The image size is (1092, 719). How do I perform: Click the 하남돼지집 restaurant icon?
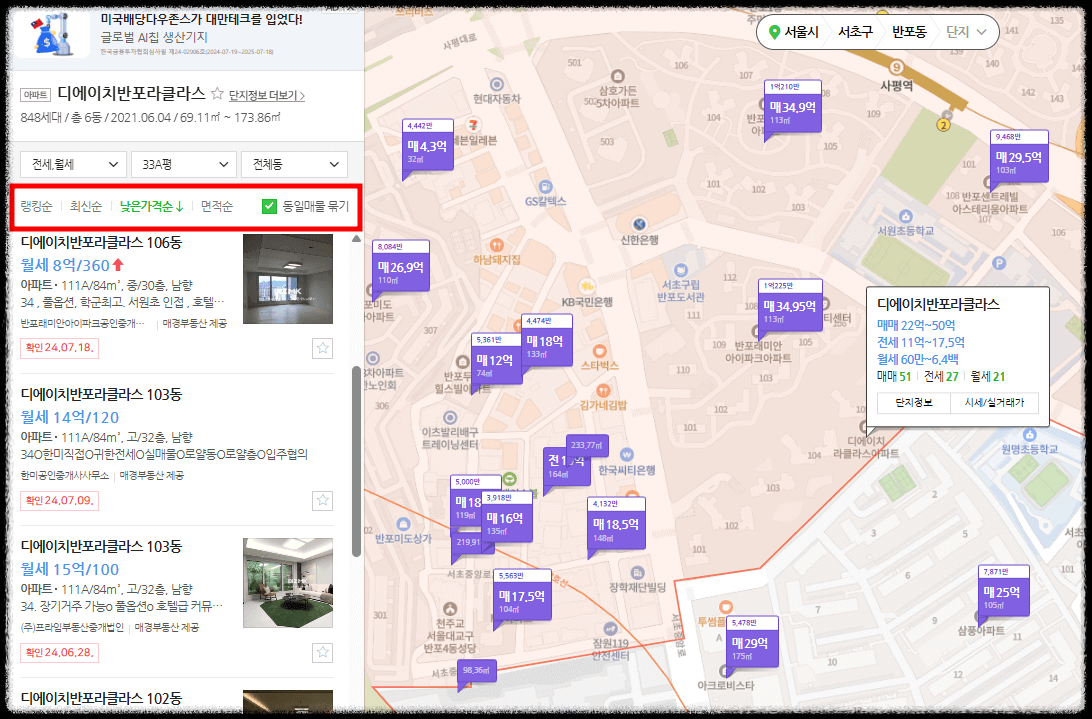pos(497,245)
